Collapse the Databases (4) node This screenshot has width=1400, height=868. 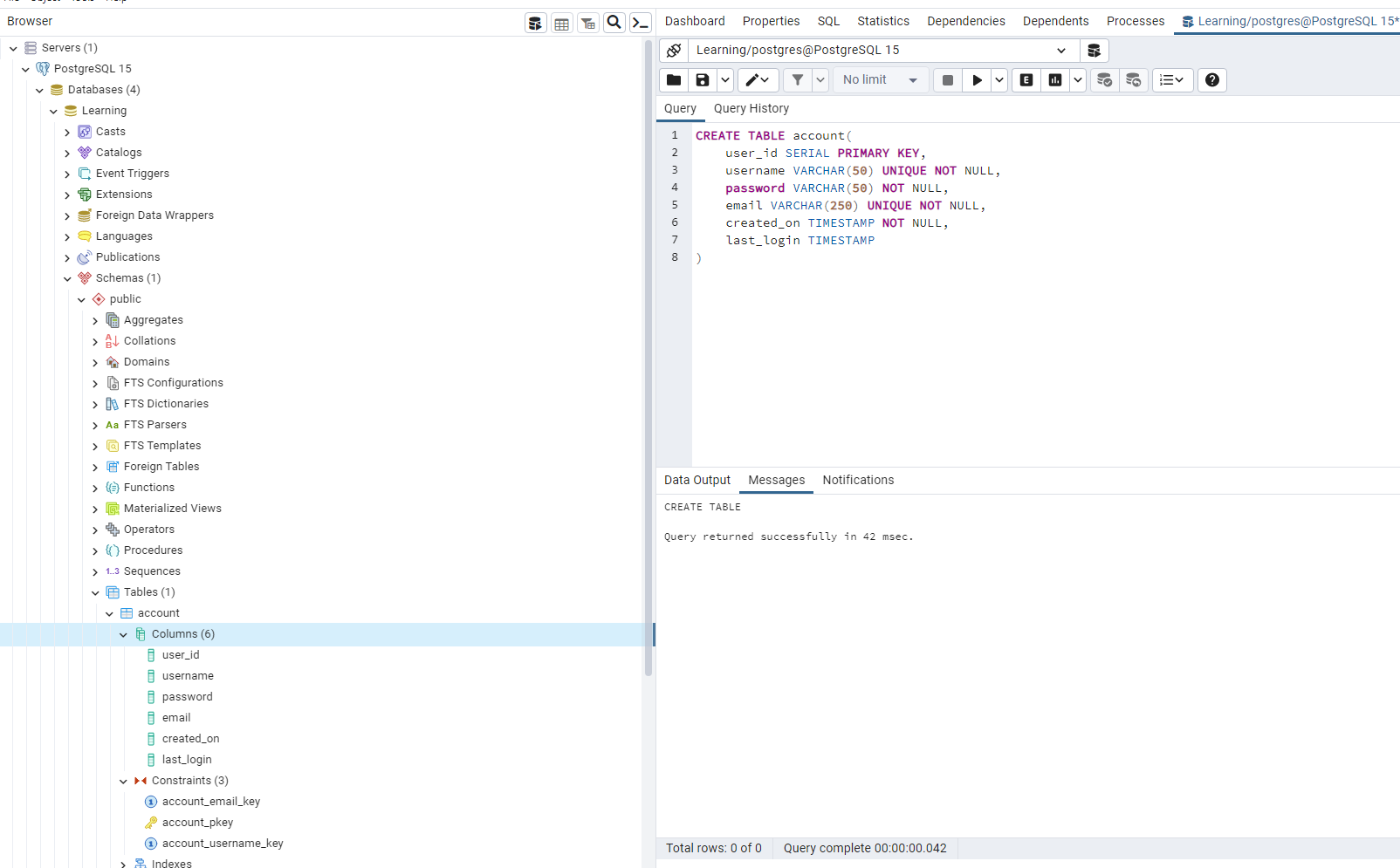click(x=39, y=91)
